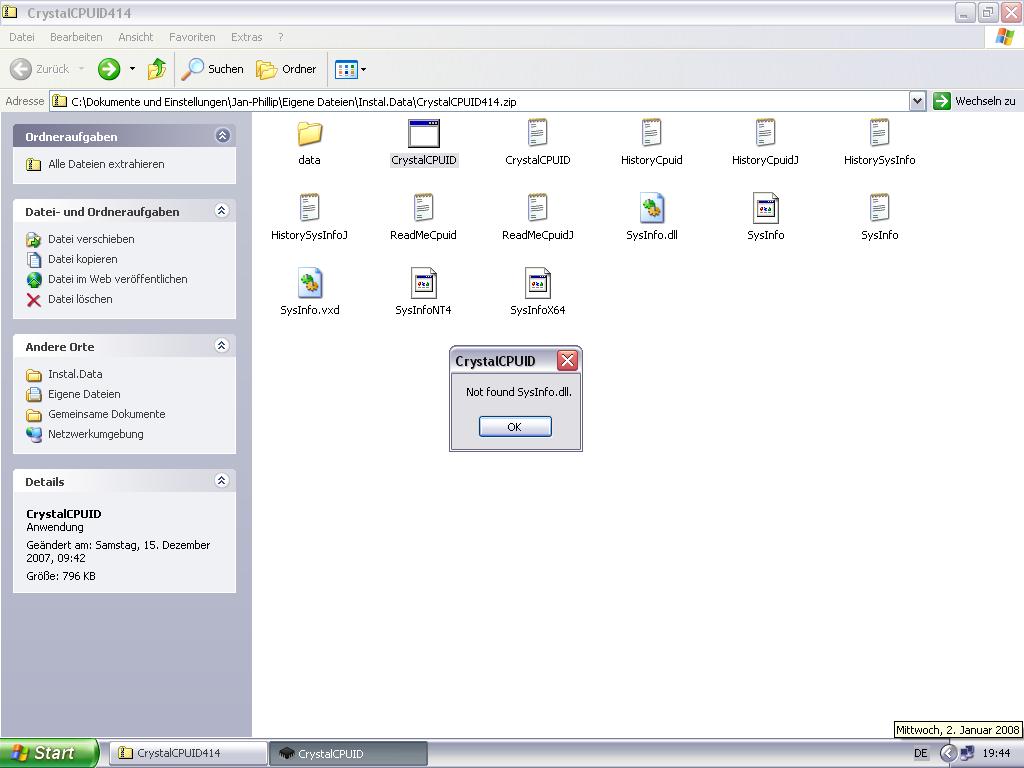Click the address bar path field
The height and width of the screenshot is (768, 1024).
tap(480, 101)
